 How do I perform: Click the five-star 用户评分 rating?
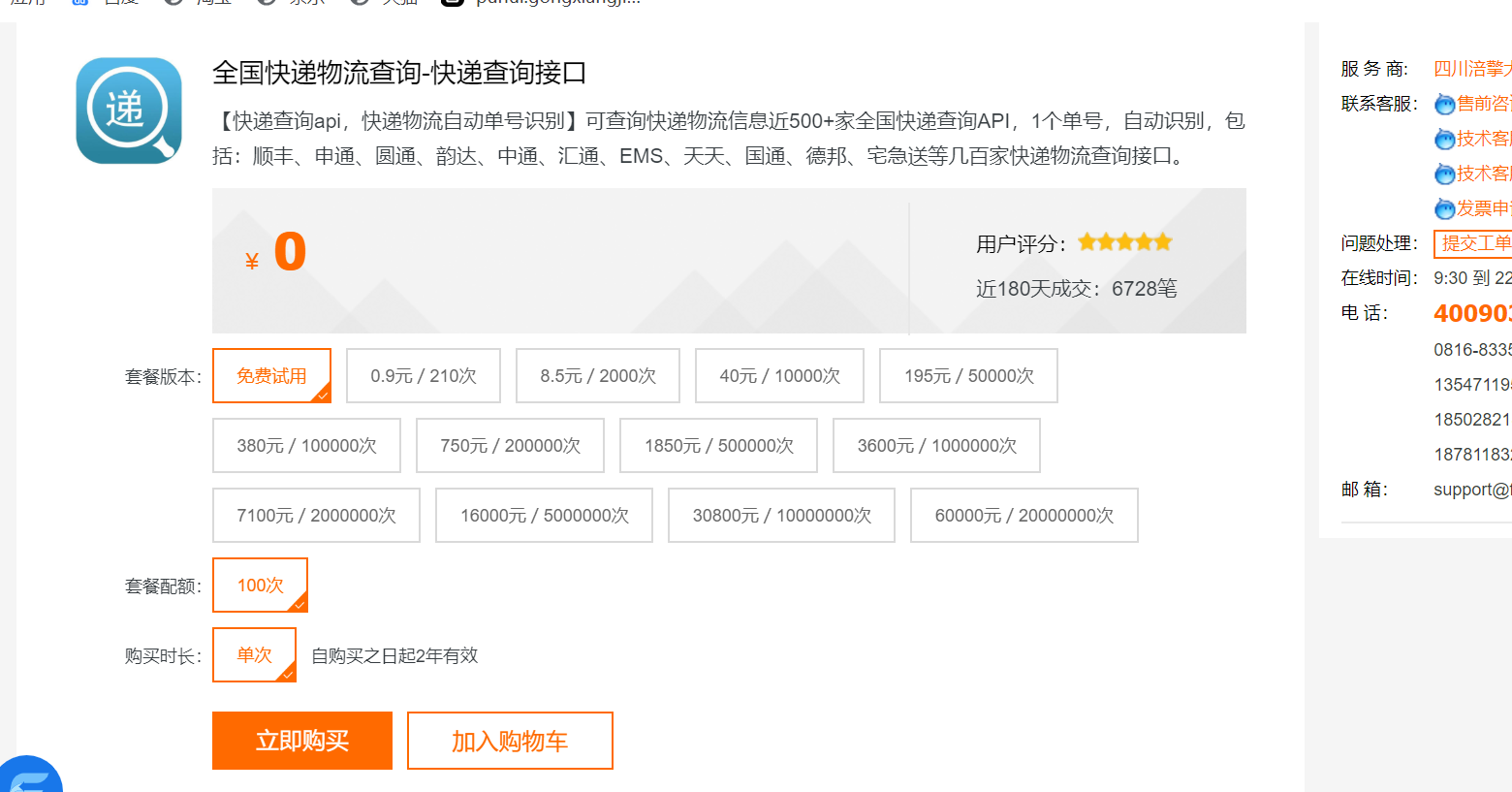pos(1124,242)
